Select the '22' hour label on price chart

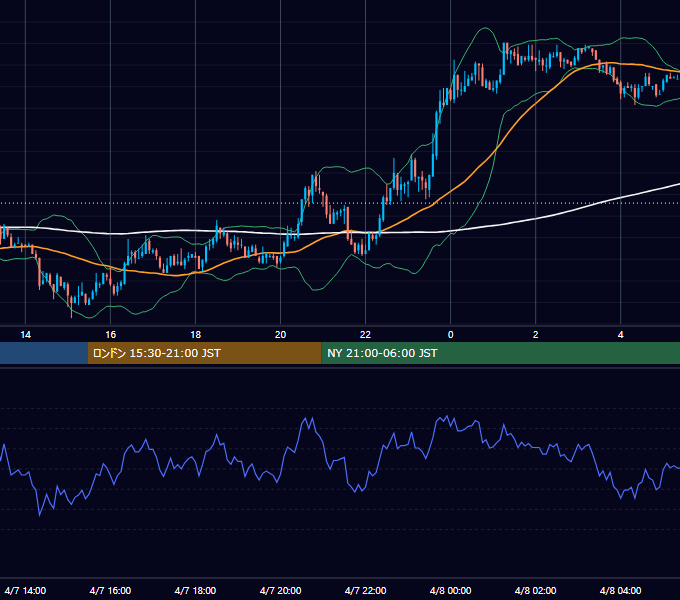pyautogui.click(x=366, y=335)
